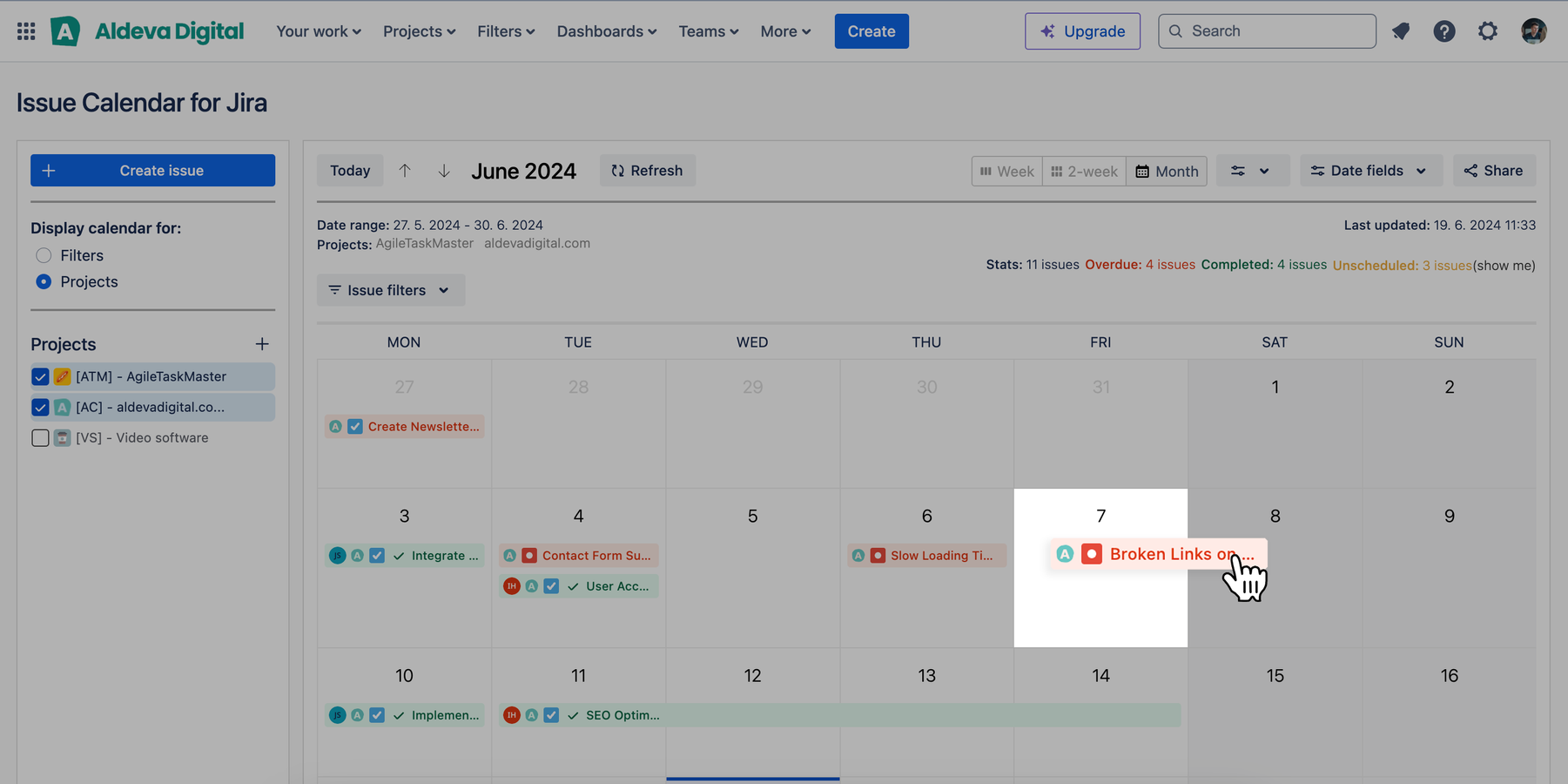
Task: Open the User Acc... issue
Action: 578,586
